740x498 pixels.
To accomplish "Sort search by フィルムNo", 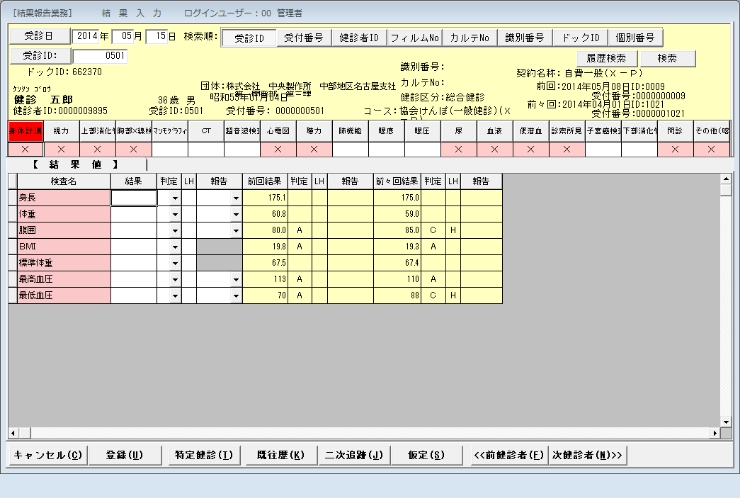I will [x=414, y=38].
